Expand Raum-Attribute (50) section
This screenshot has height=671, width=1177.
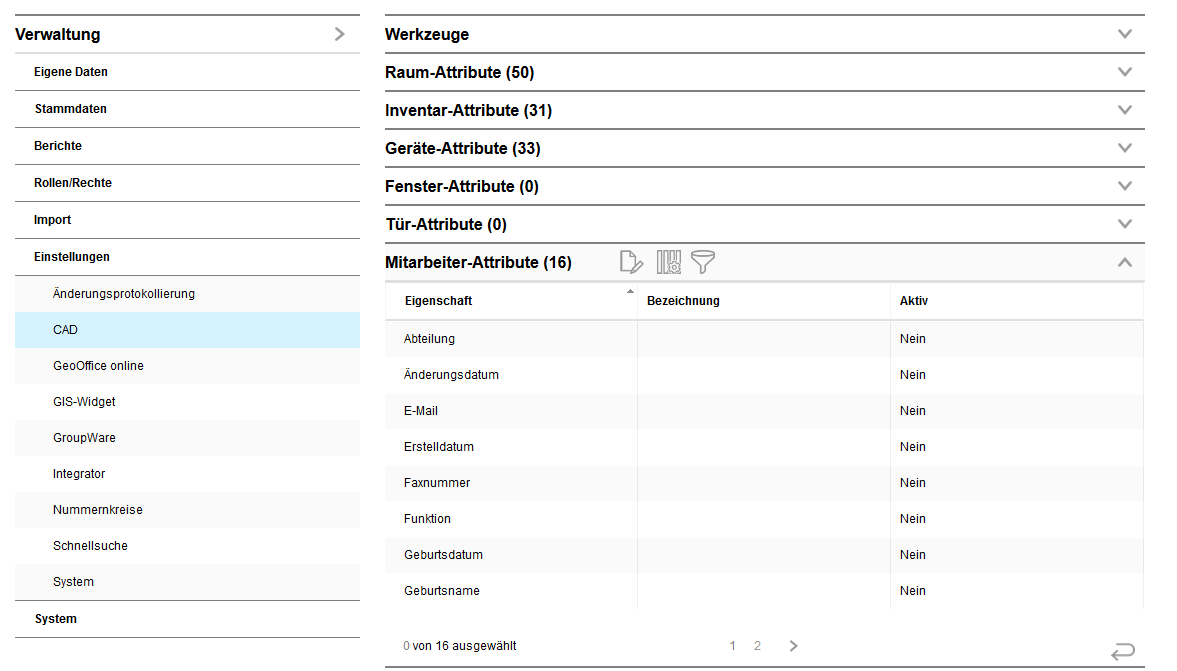tap(1125, 72)
